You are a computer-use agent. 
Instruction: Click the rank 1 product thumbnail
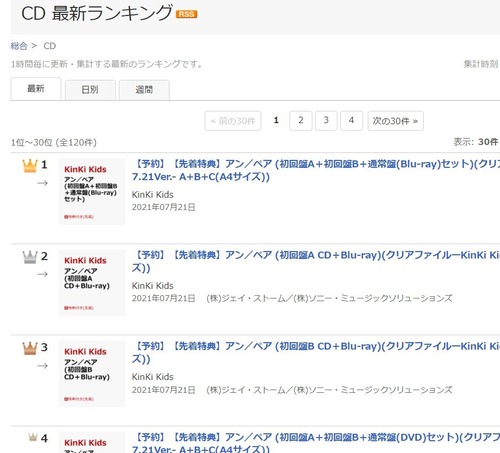[x=92, y=191]
